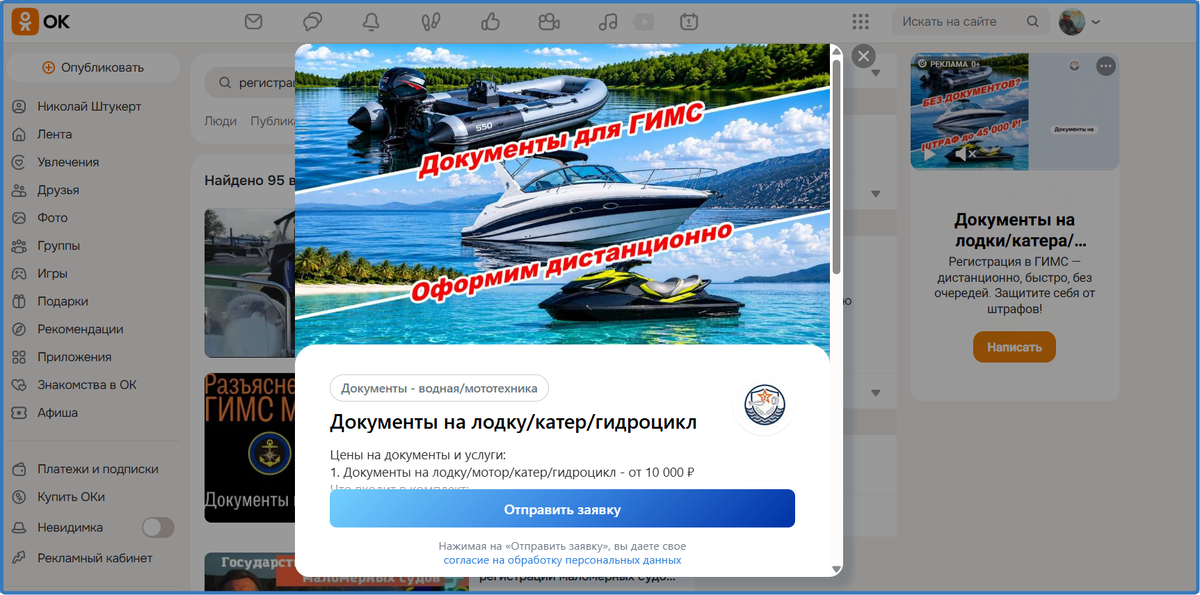The width and height of the screenshot is (1200, 595).
Task: Click Приложения apps icon
Action: click(18, 357)
